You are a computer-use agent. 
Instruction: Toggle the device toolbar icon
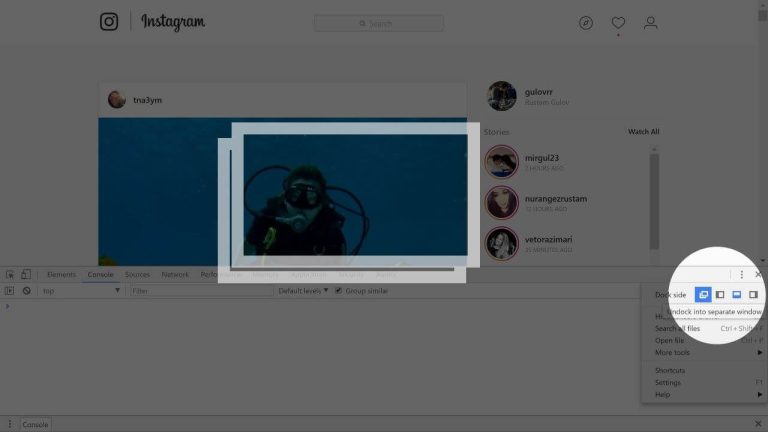[26, 274]
